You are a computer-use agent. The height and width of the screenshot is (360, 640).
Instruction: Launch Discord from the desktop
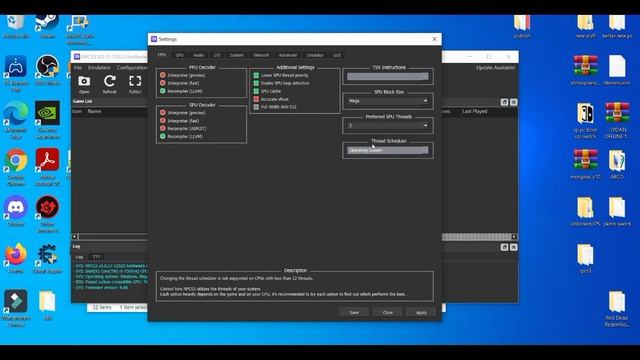pos(16,211)
